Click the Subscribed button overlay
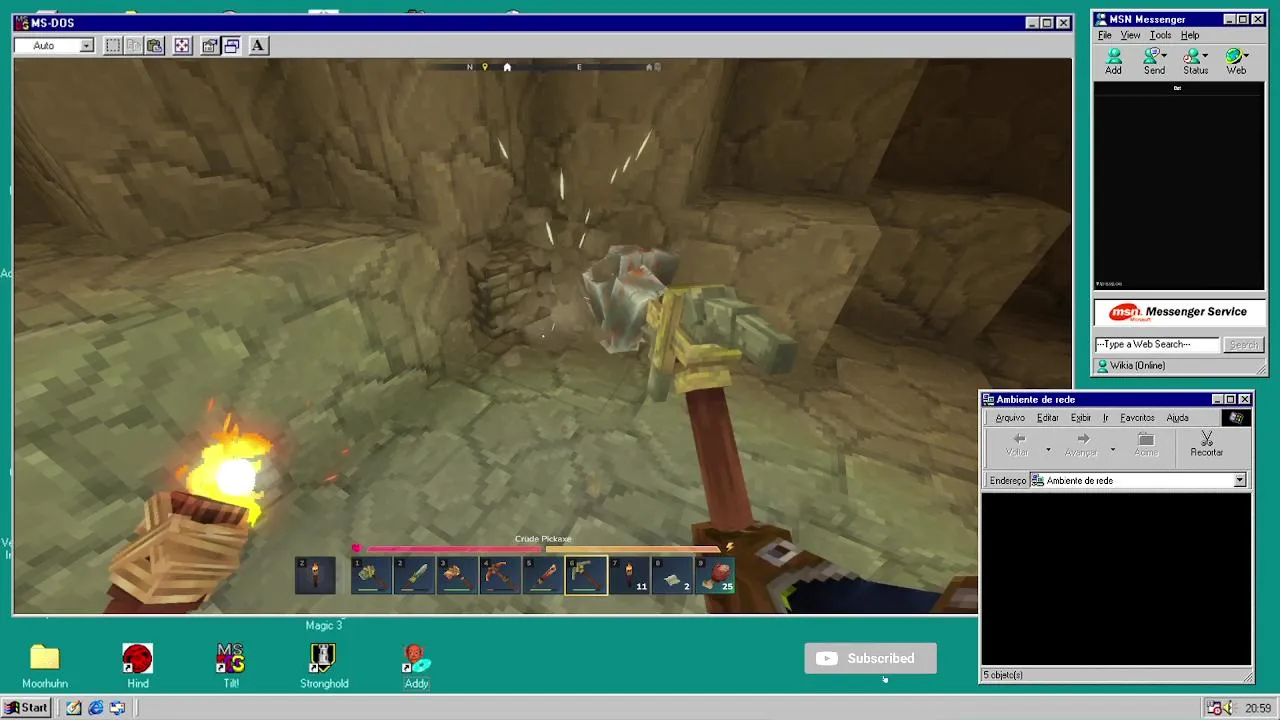 870,658
